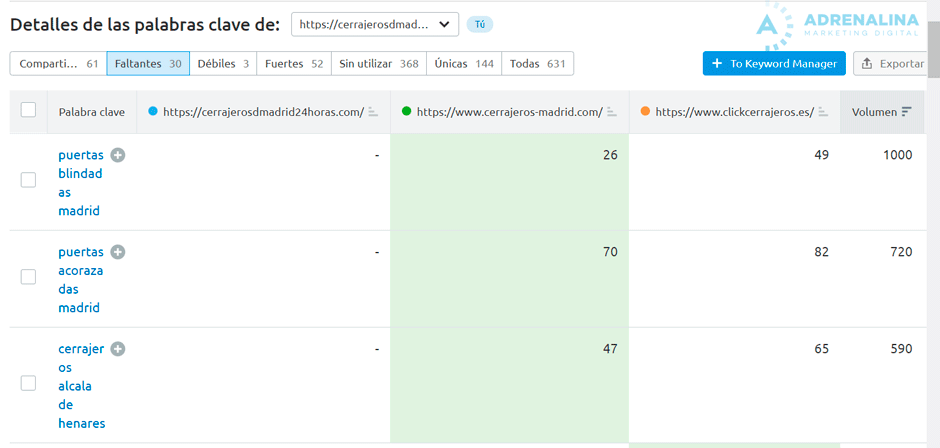Click the orange dot of clickcerrajeros.es
This screenshot has width=940, height=448.
point(645,112)
